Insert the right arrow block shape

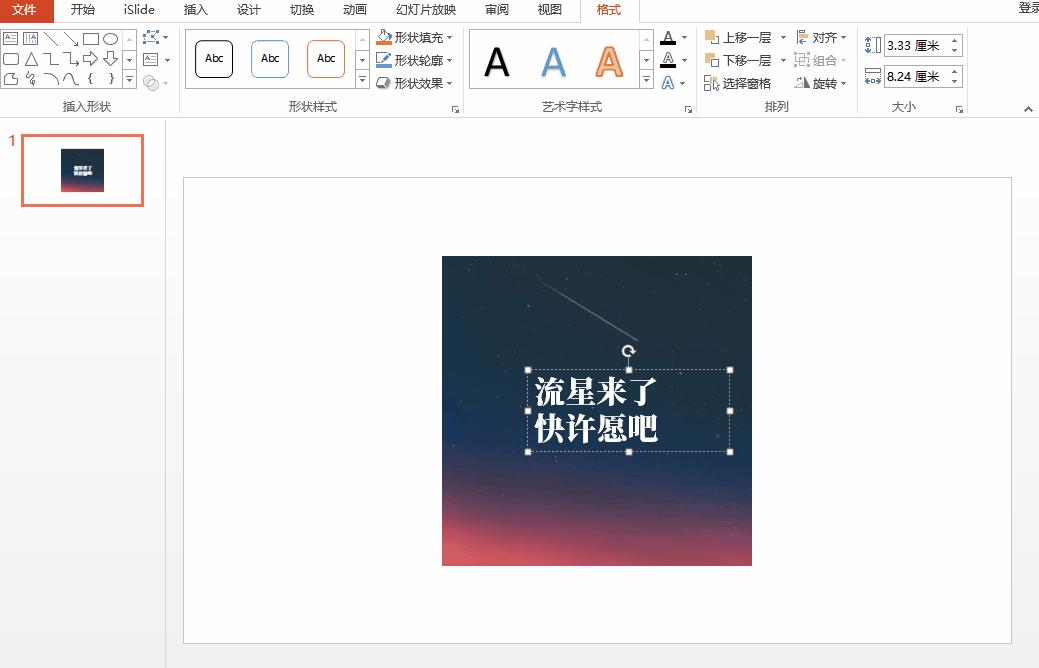click(x=91, y=59)
